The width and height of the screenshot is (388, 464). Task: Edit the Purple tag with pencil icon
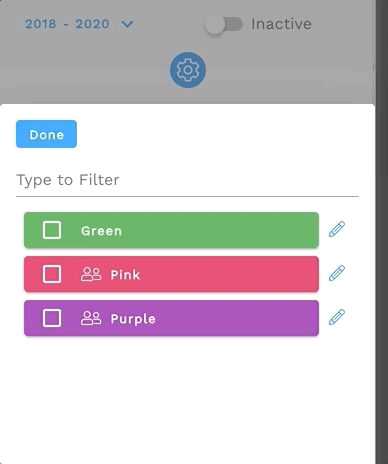[337, 317]
